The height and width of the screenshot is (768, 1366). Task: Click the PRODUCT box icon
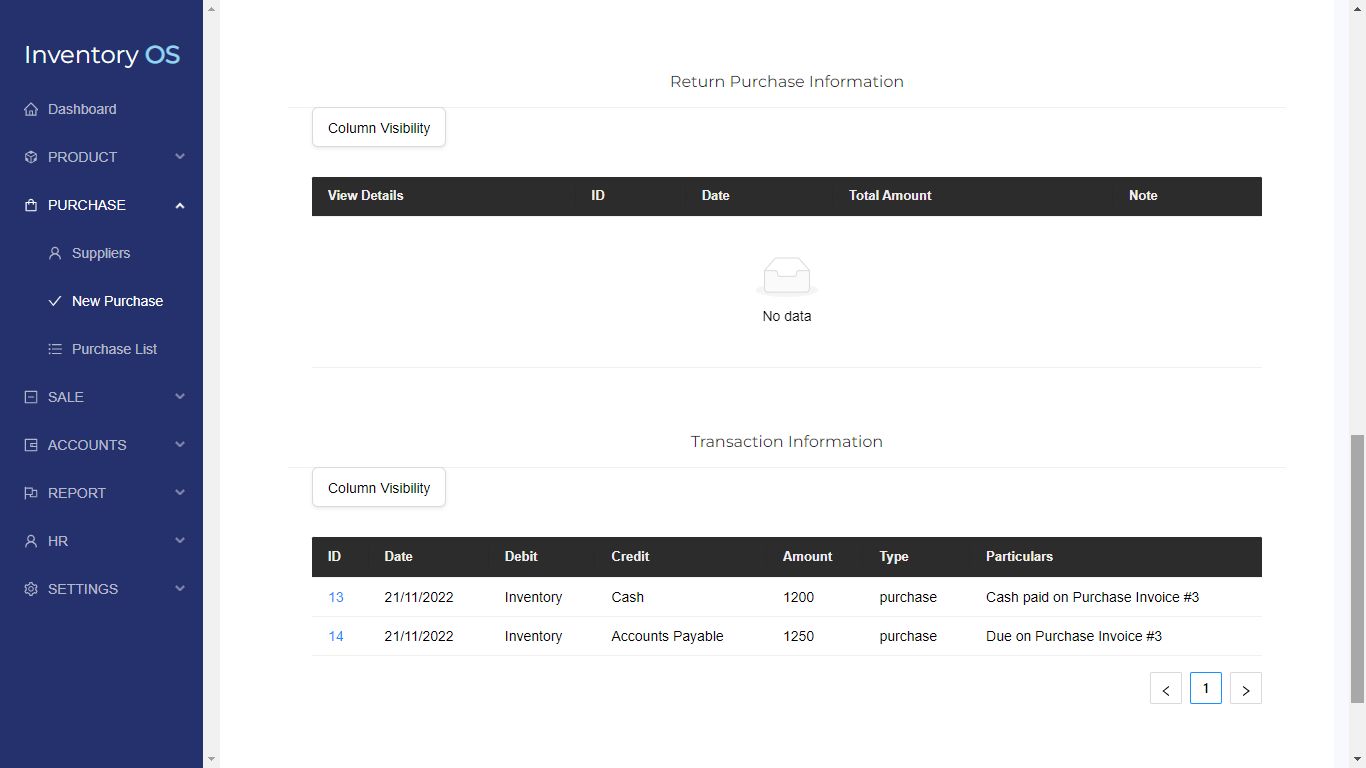31,157
